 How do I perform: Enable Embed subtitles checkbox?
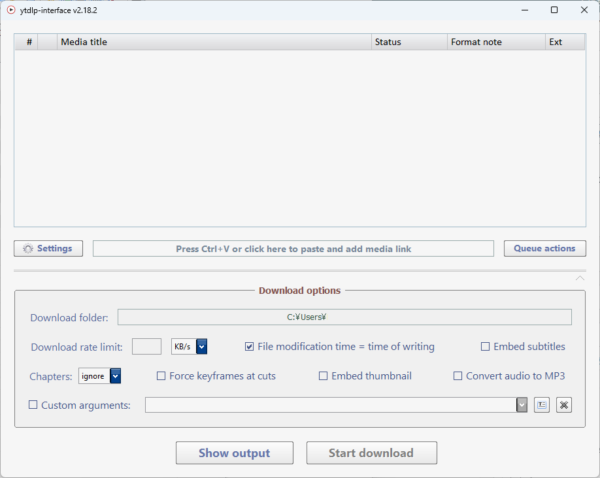pyautogui.click(x=485, y=347)
